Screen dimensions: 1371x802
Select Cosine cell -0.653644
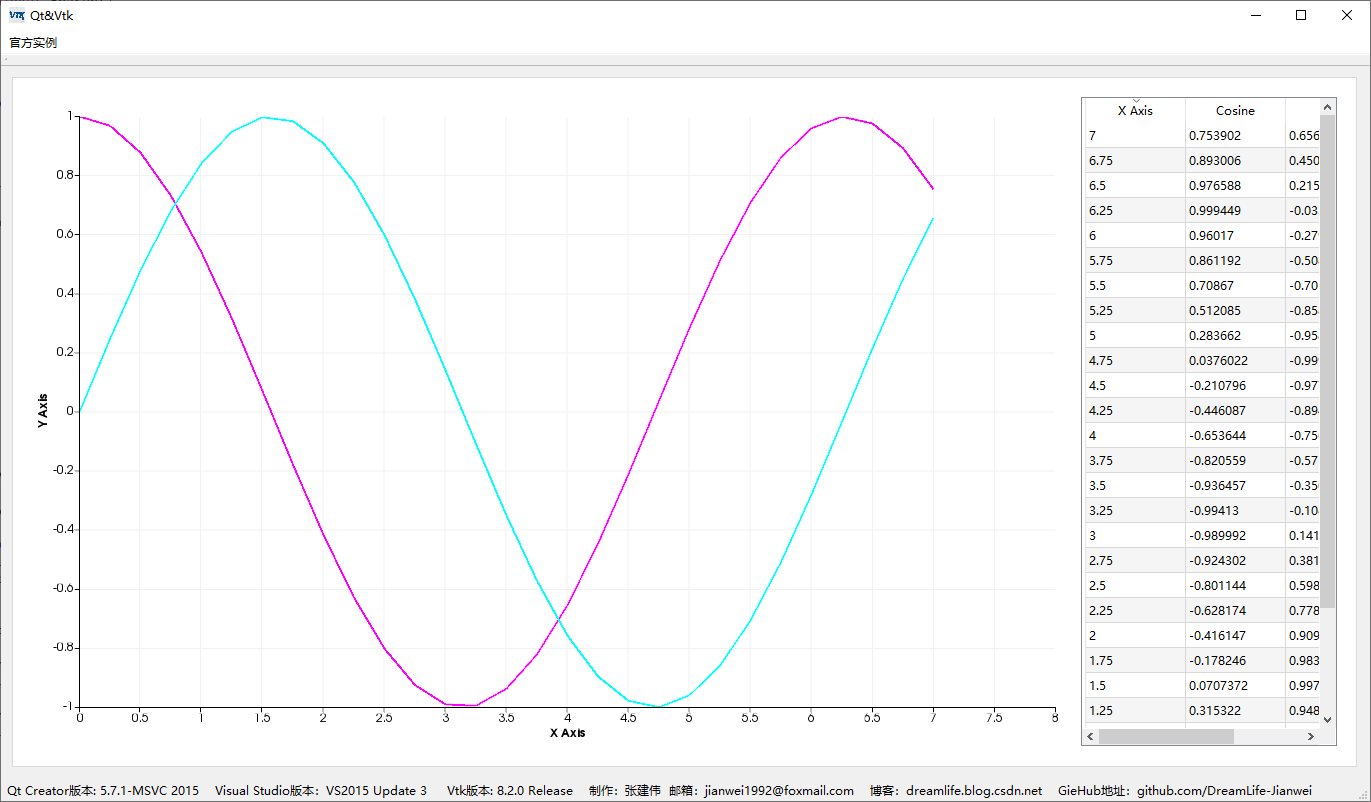tap(1235, 435)
